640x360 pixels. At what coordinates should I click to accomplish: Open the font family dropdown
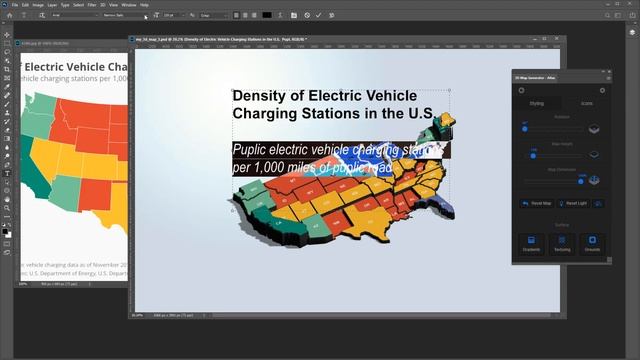tap(75, 15)
